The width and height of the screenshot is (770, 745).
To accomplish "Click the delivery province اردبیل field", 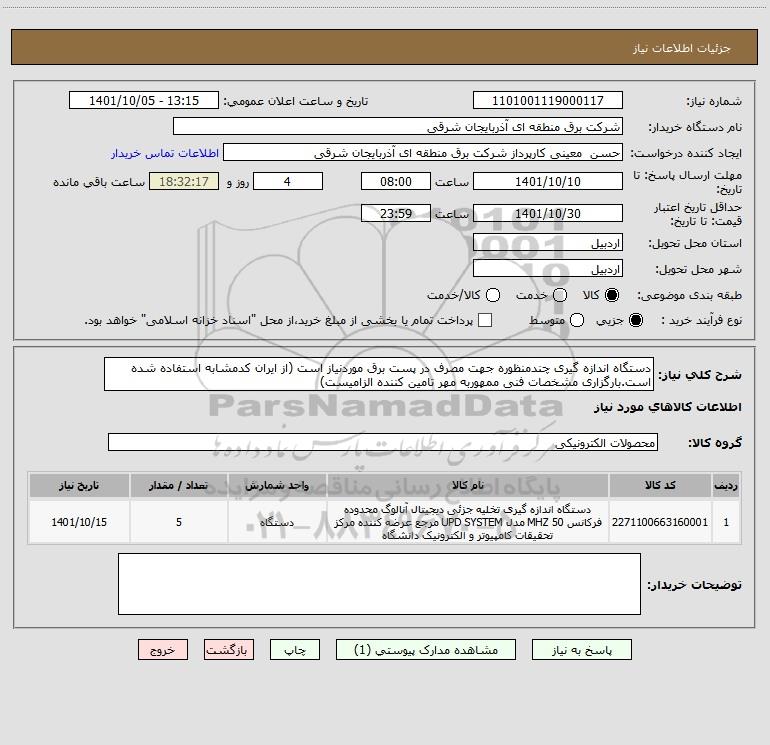I will [x=548, y=243].
